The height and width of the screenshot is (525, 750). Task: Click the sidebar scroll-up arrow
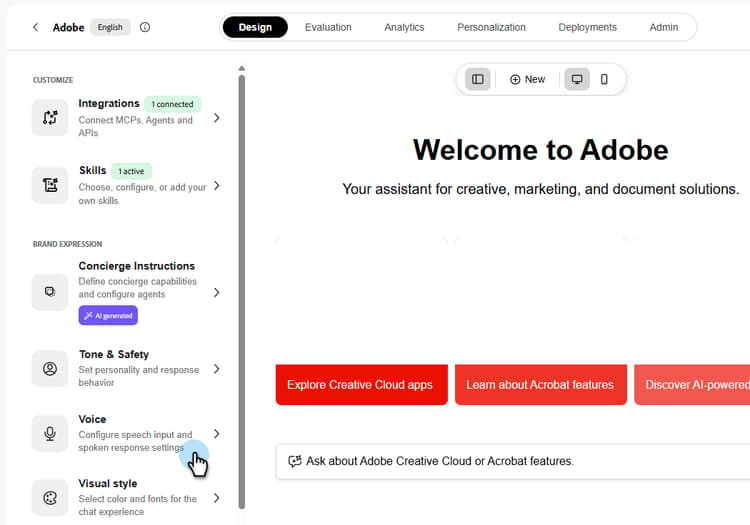(242, 68)
